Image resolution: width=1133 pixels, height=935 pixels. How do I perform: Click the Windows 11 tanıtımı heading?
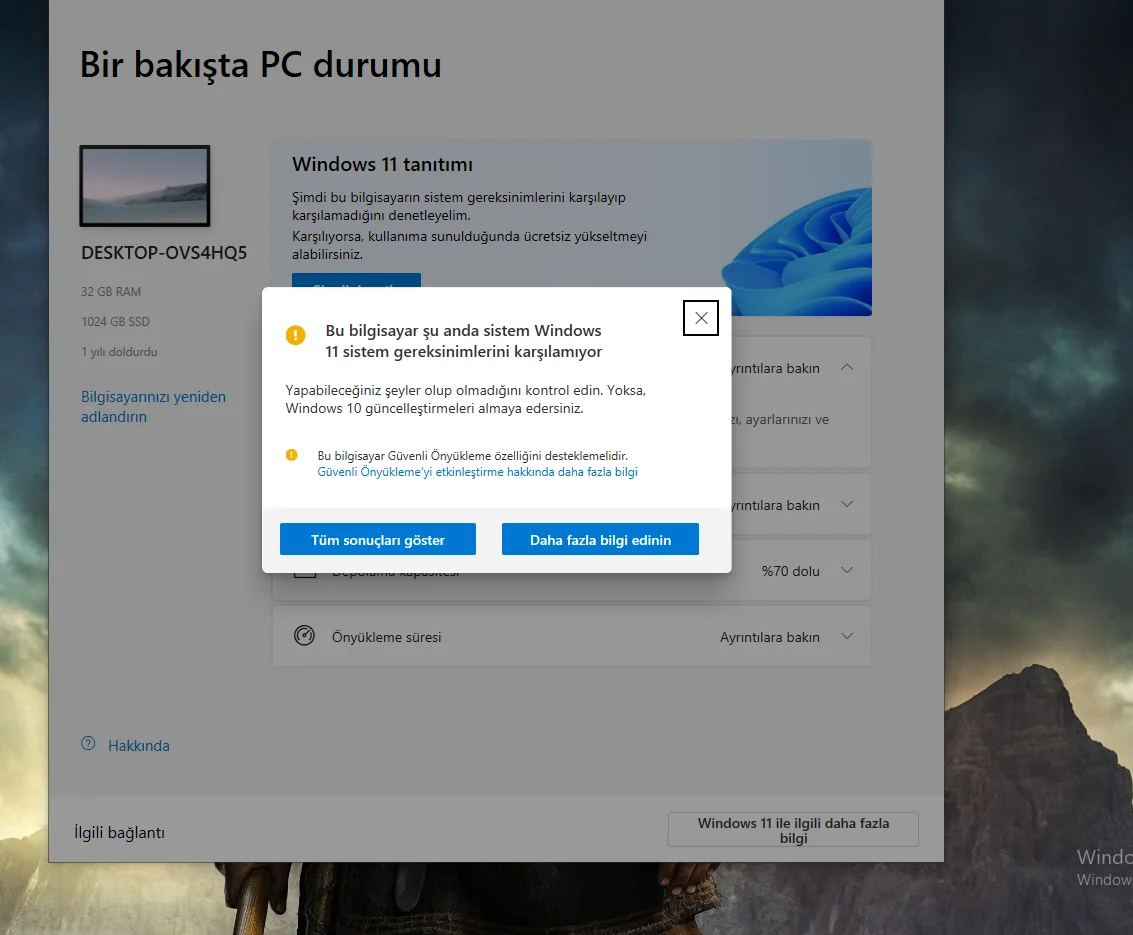point(382,165)
